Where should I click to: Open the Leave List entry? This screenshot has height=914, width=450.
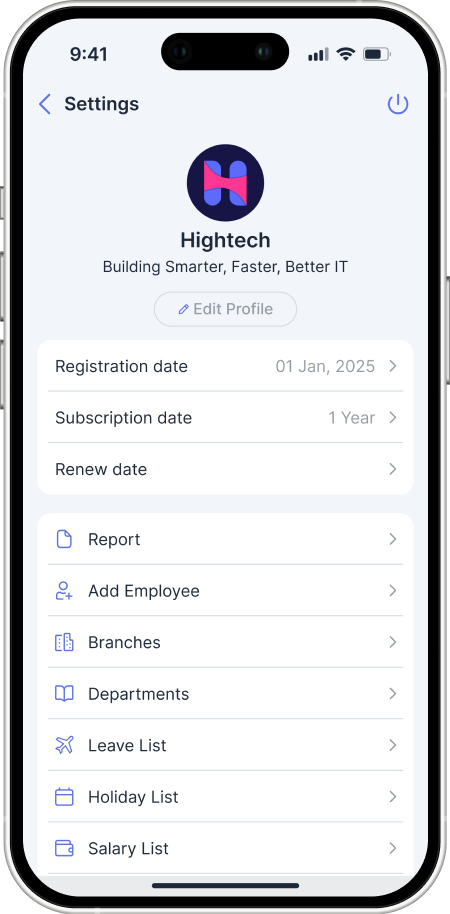(x=226, y=745)
